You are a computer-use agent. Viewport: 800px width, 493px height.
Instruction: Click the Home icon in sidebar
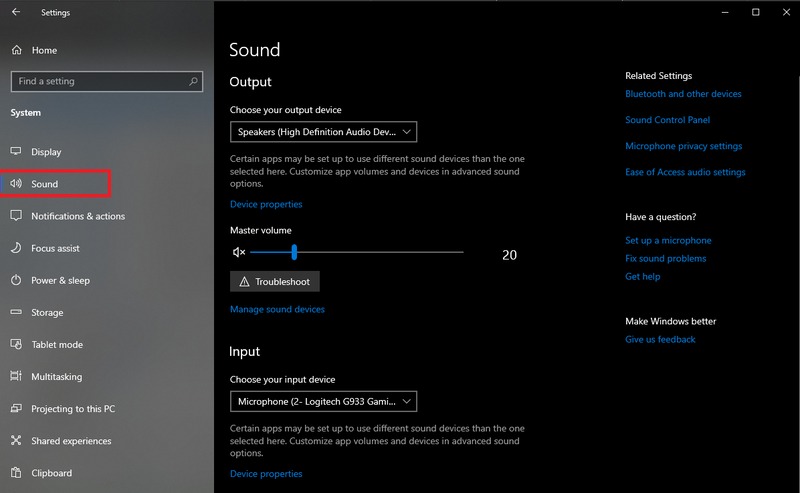(16, 50)
